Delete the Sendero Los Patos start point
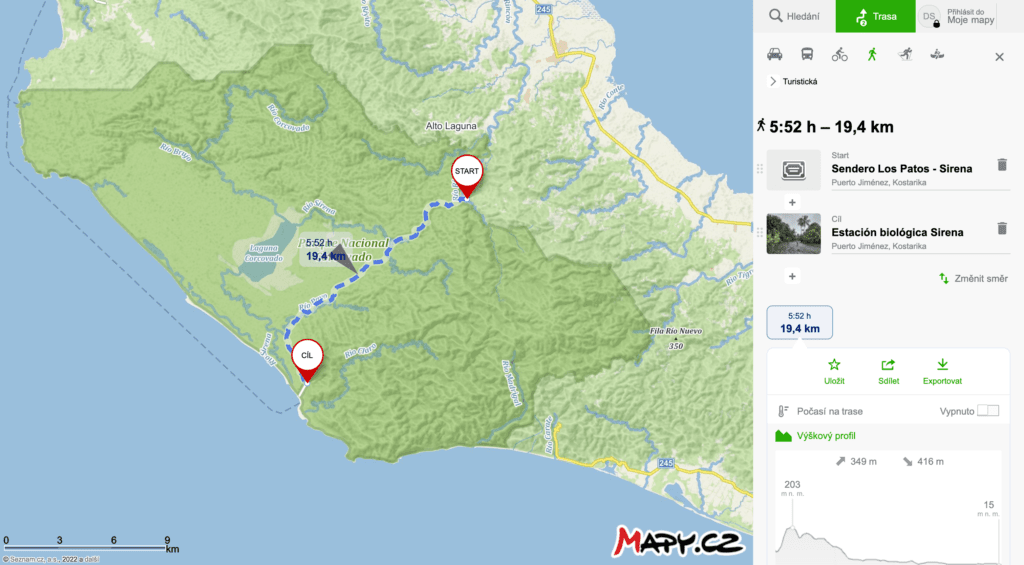Image resolution: width=1024 pixels, height=565 pixels. point(1002,165)
